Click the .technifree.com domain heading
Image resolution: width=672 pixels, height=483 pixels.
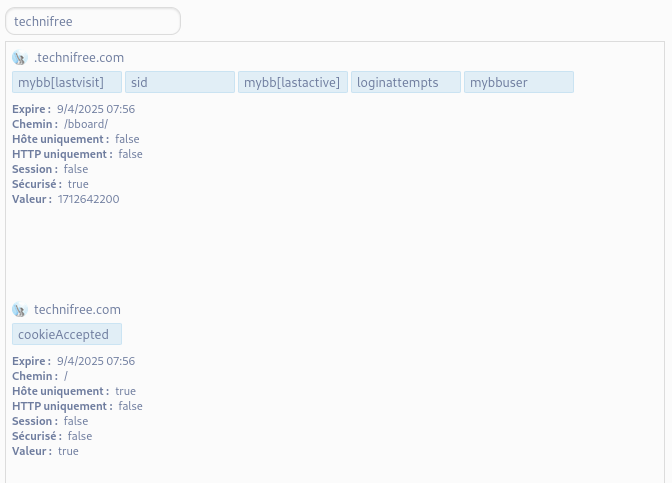[79, 58]
